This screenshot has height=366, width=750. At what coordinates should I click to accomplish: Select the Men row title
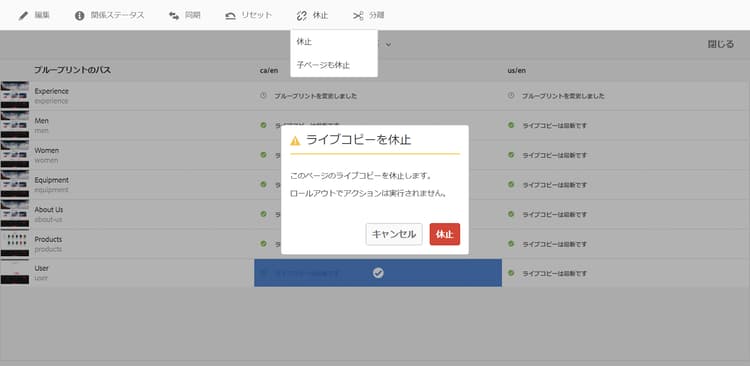(41, 121)
